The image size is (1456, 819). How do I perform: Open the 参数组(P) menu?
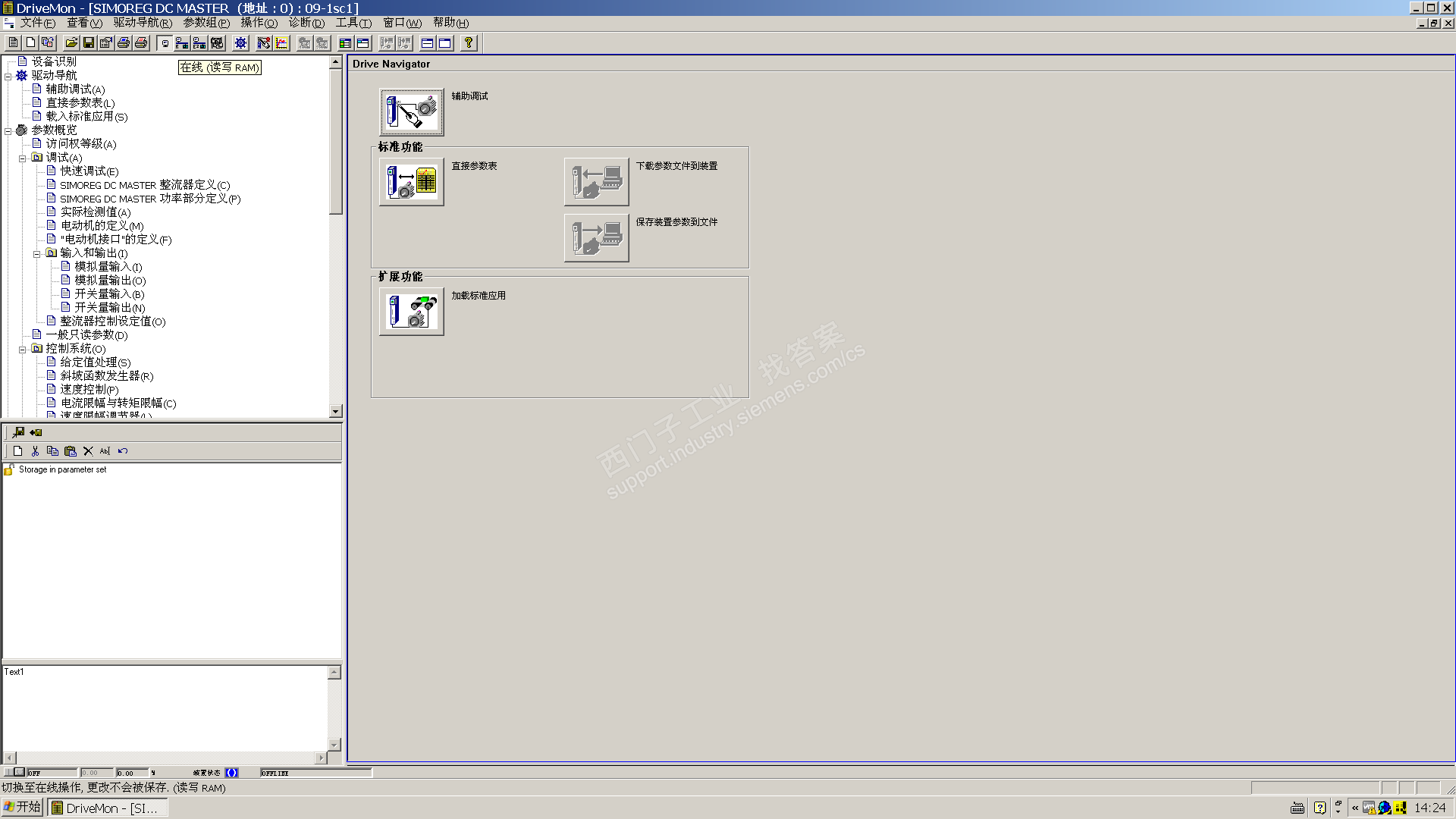pyautogui.click(x=206, y=23)
